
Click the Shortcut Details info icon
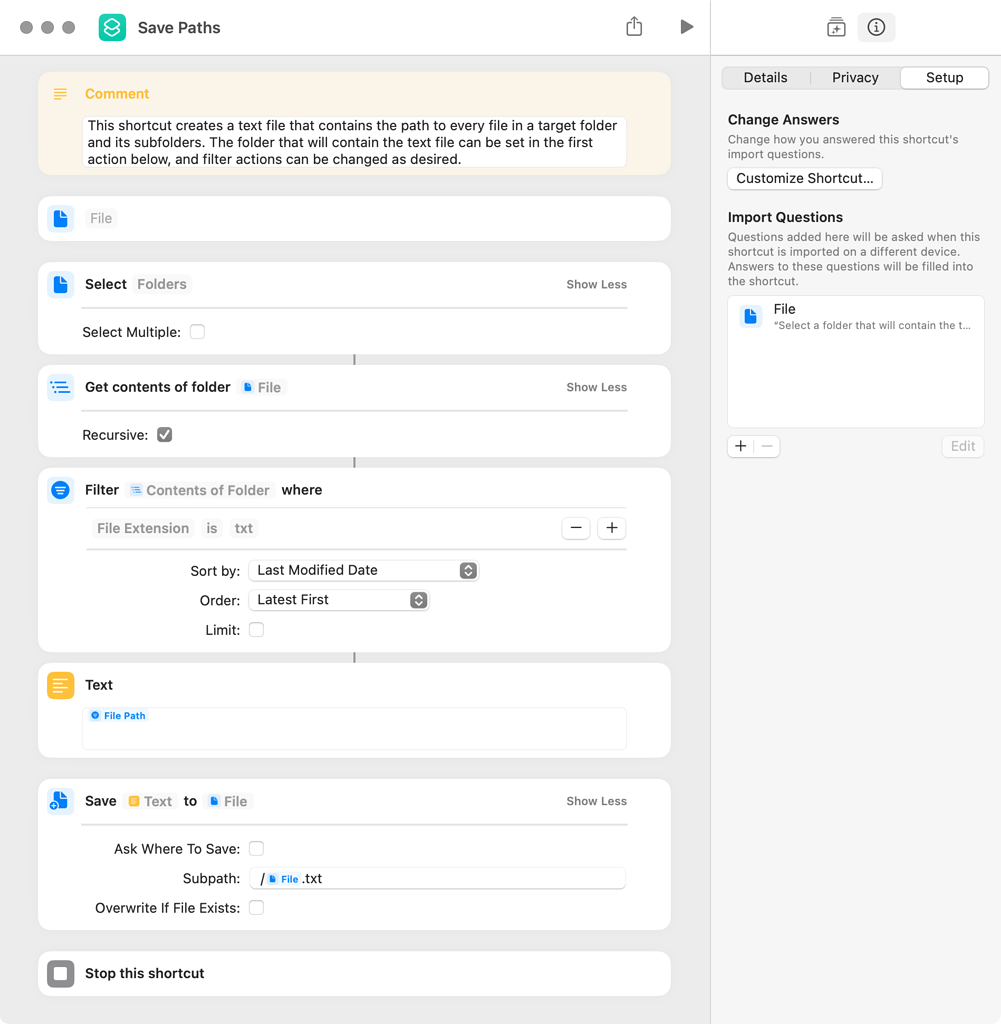point(876,27)
